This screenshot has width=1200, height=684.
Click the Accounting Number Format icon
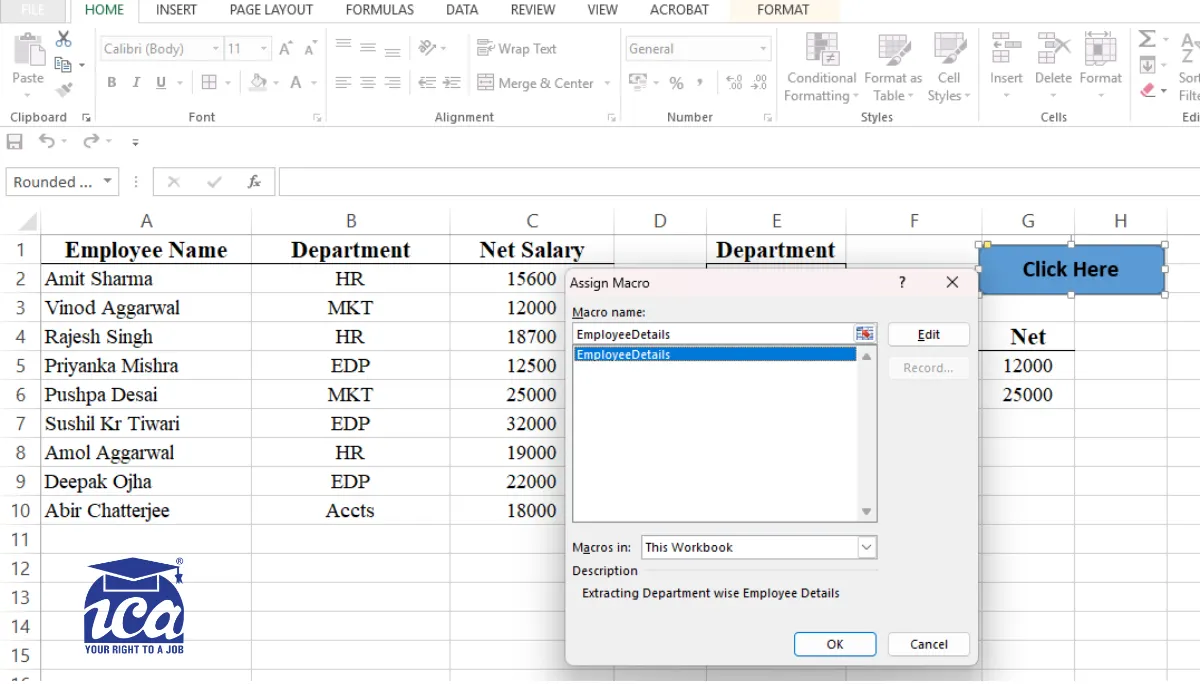tap(637, 83)
